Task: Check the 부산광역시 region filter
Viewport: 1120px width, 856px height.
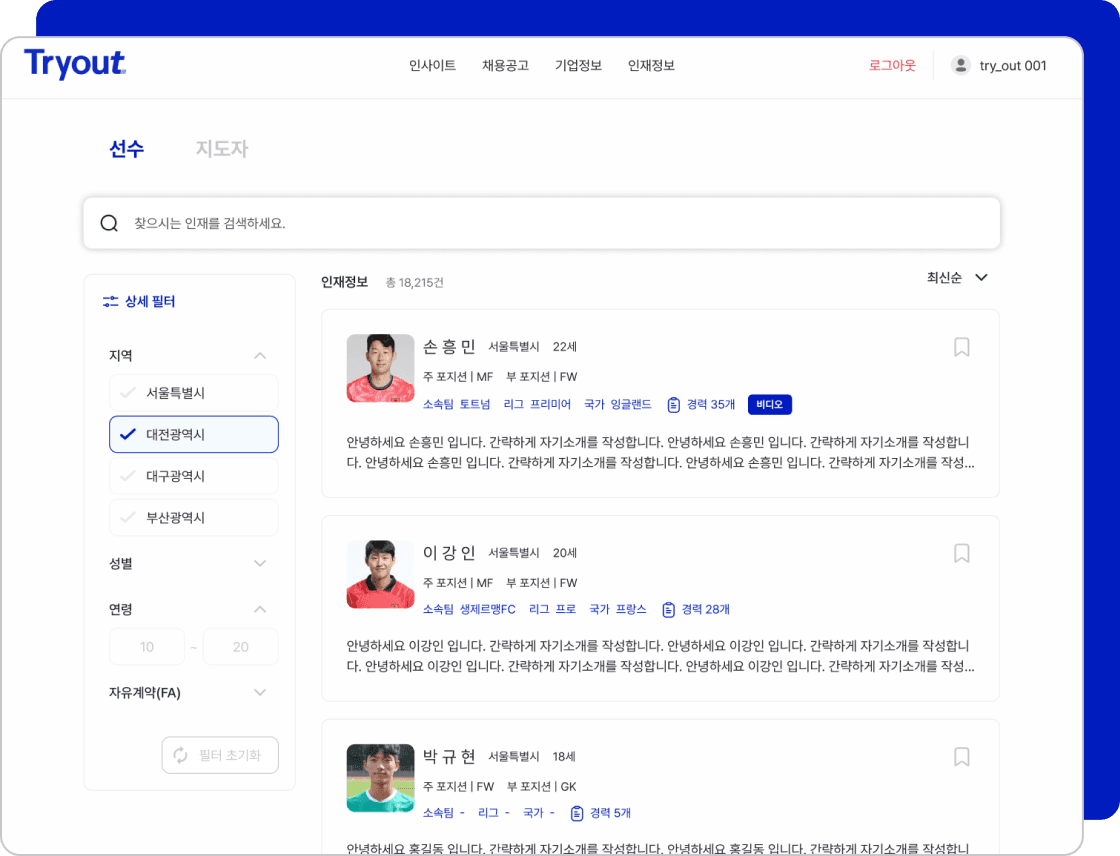Action: 194,517
